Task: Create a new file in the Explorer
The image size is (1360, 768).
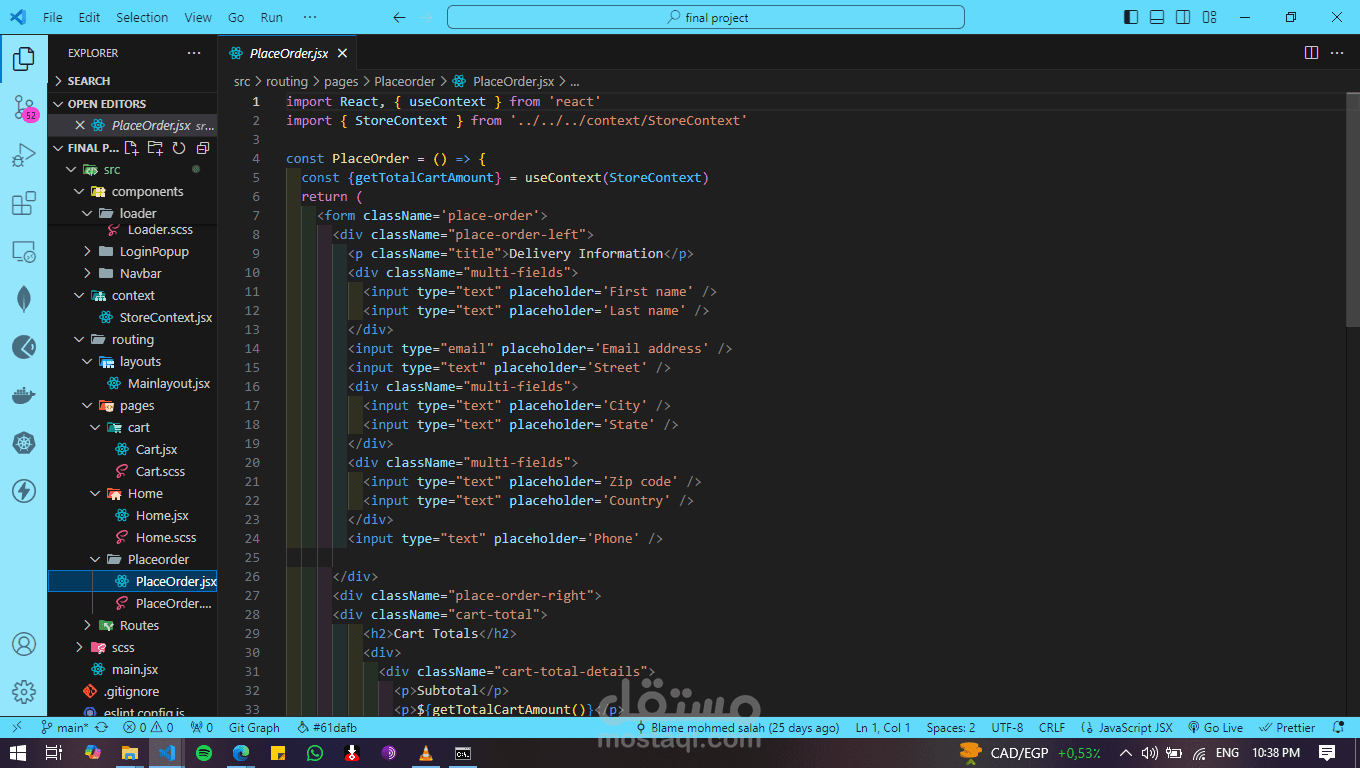Action: (x=131, y=148)
